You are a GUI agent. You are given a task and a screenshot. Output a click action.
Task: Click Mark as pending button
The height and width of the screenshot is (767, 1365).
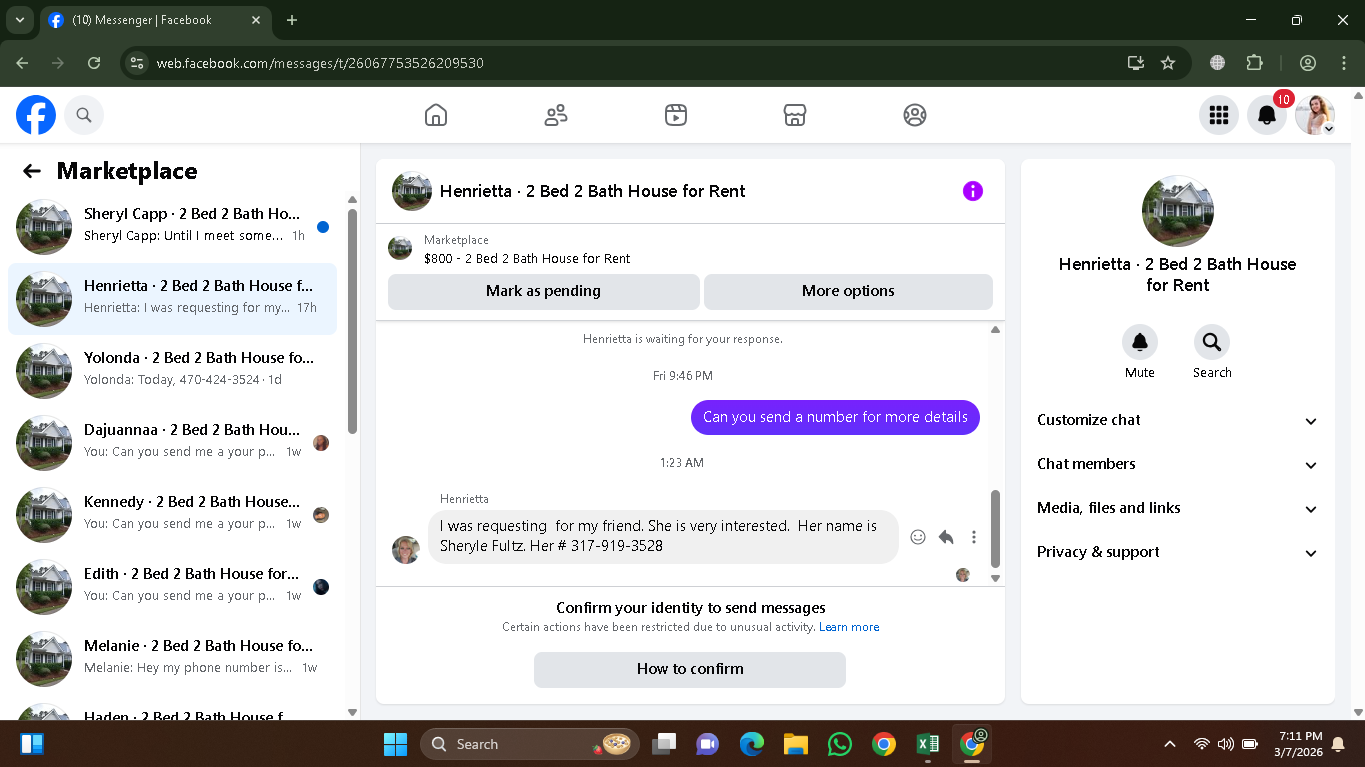point(544,291)
